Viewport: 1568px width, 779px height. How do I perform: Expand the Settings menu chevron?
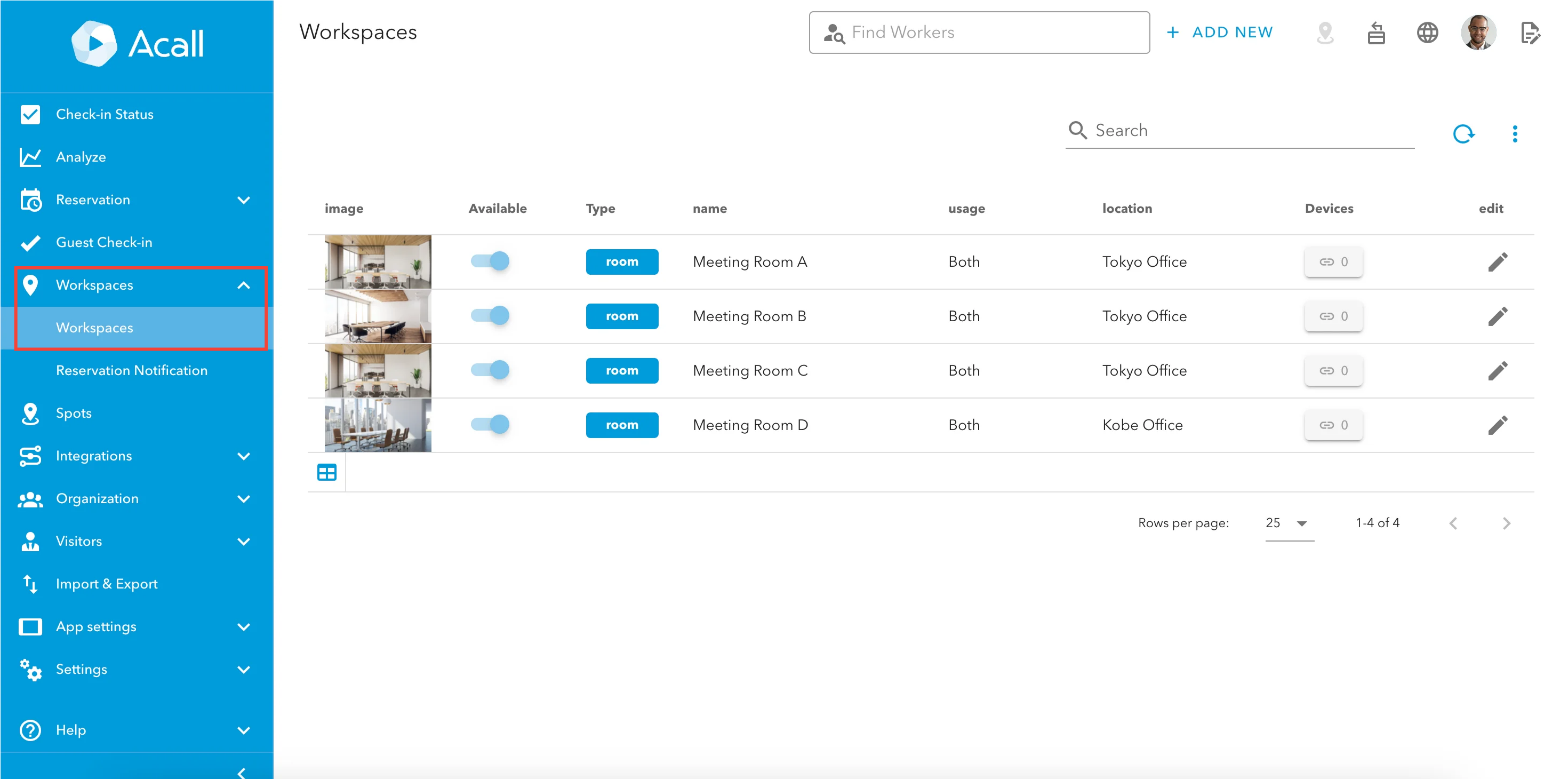244,670
